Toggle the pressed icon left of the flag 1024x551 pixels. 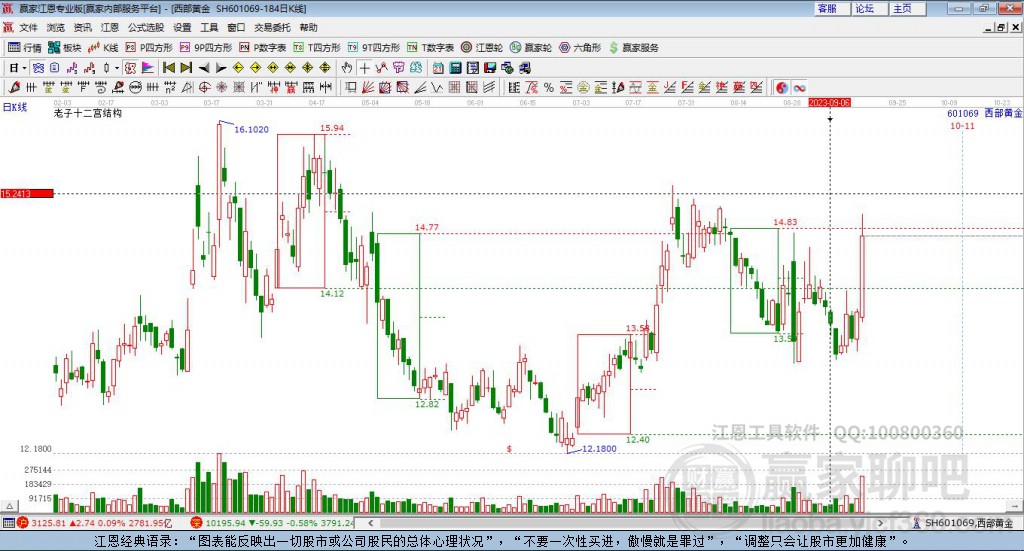pyautogui.click(x=130, y=68)
